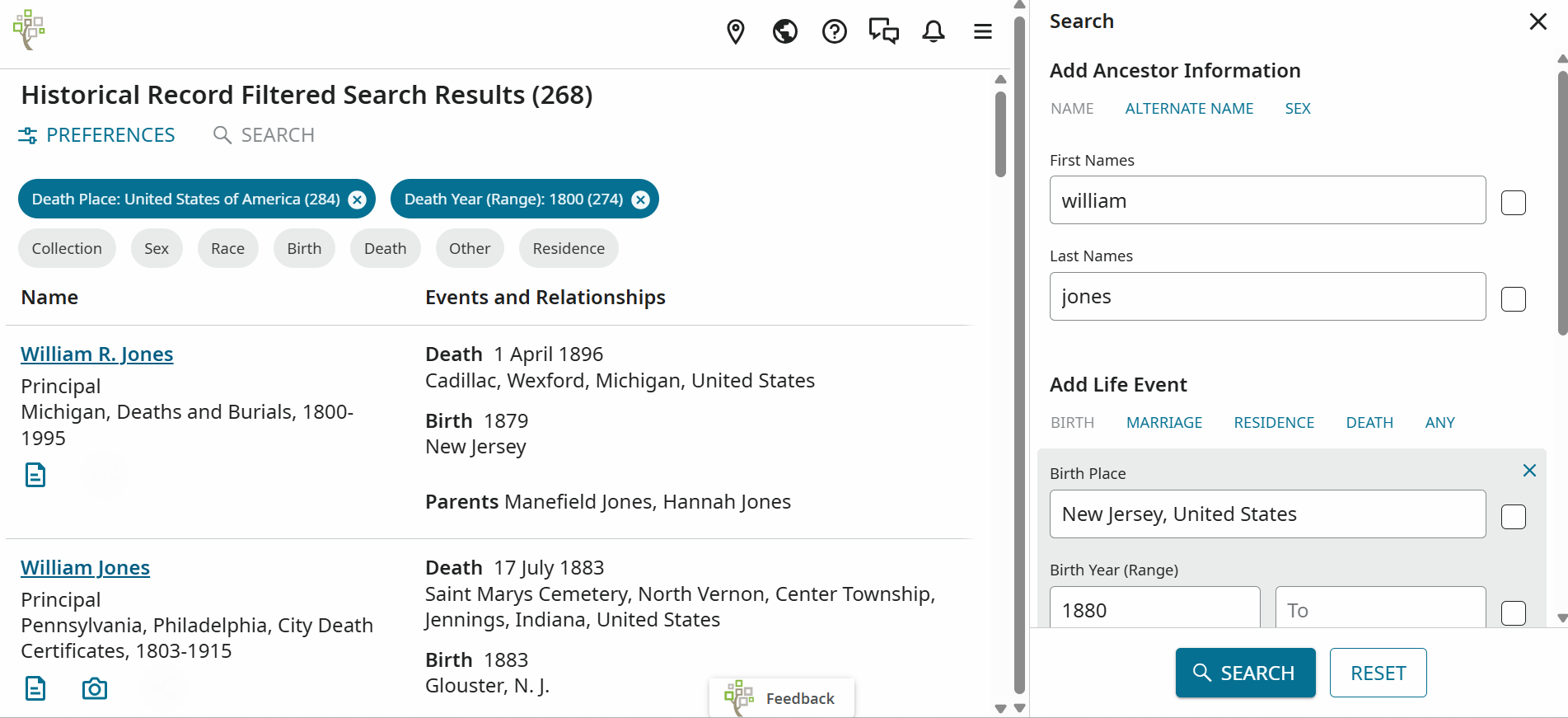Click the FamilySearch tree logo
The image size is (1568, 718).
29,30
